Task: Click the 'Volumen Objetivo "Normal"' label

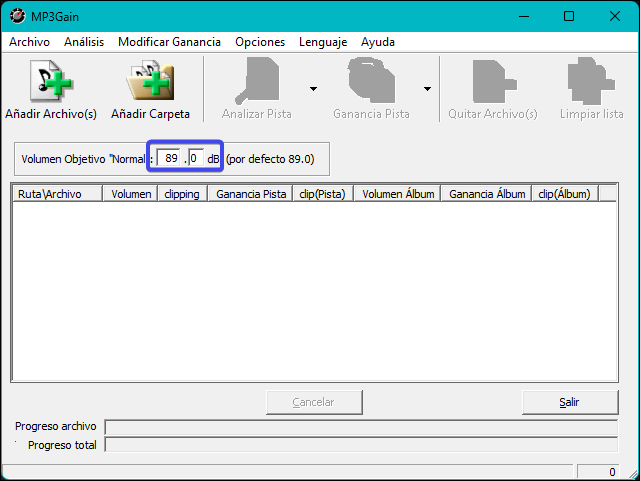Action: point(83,159)
